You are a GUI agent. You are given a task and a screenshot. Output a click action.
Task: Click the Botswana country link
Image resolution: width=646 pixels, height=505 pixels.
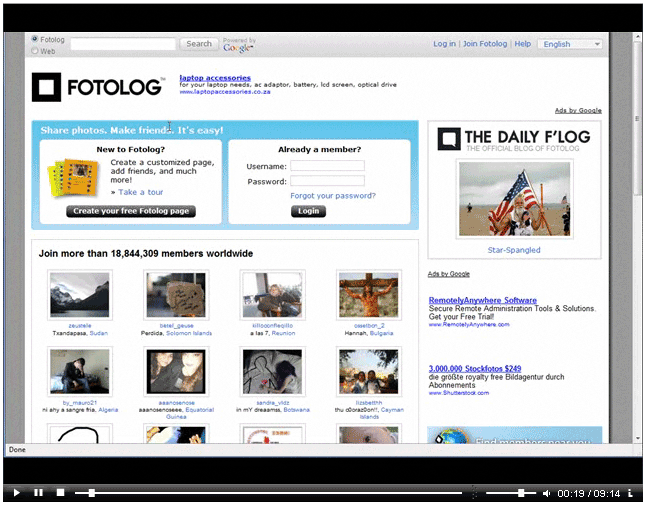pos(296,410)
